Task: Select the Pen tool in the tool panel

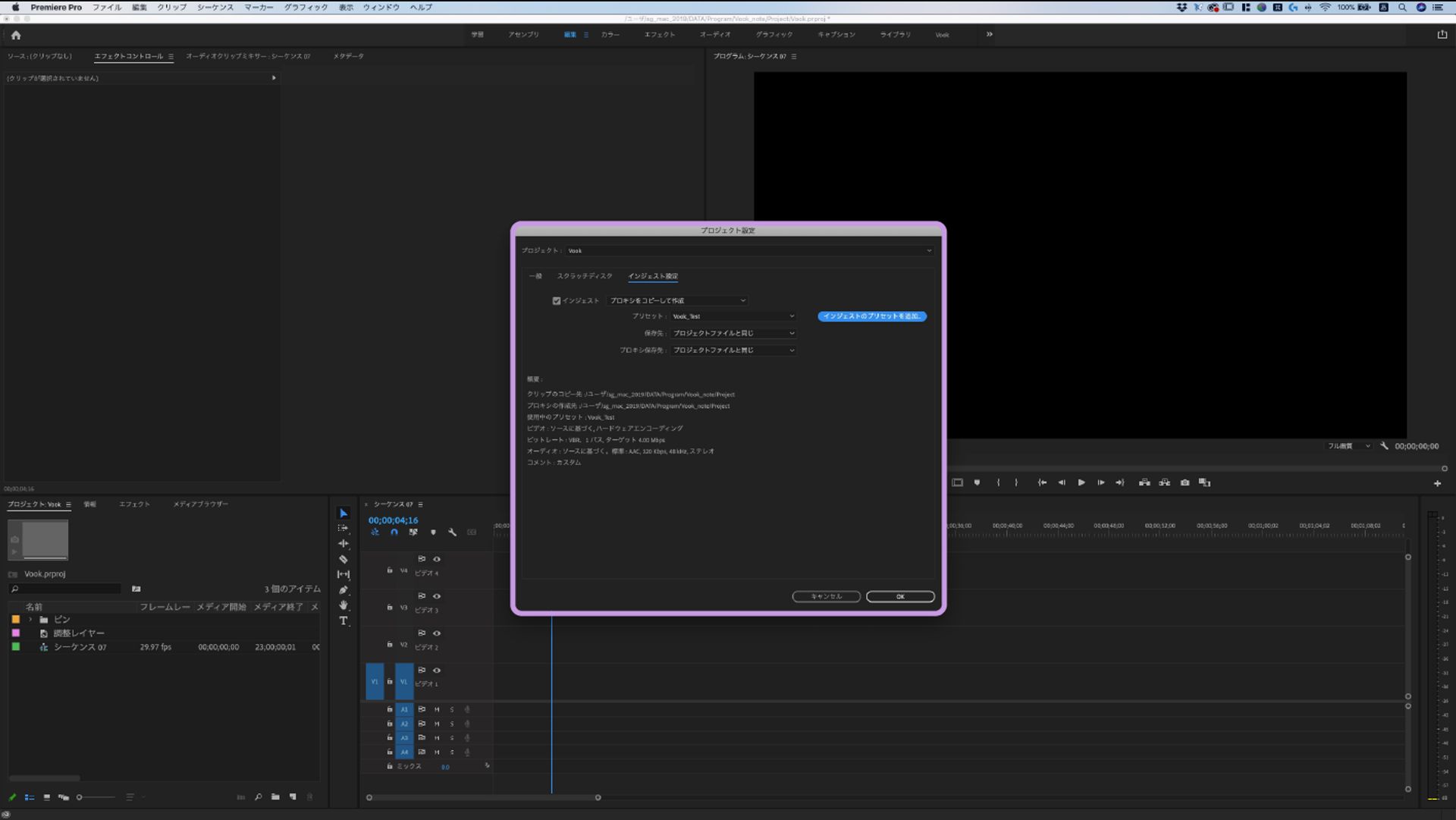Action: tap(344, 590)
